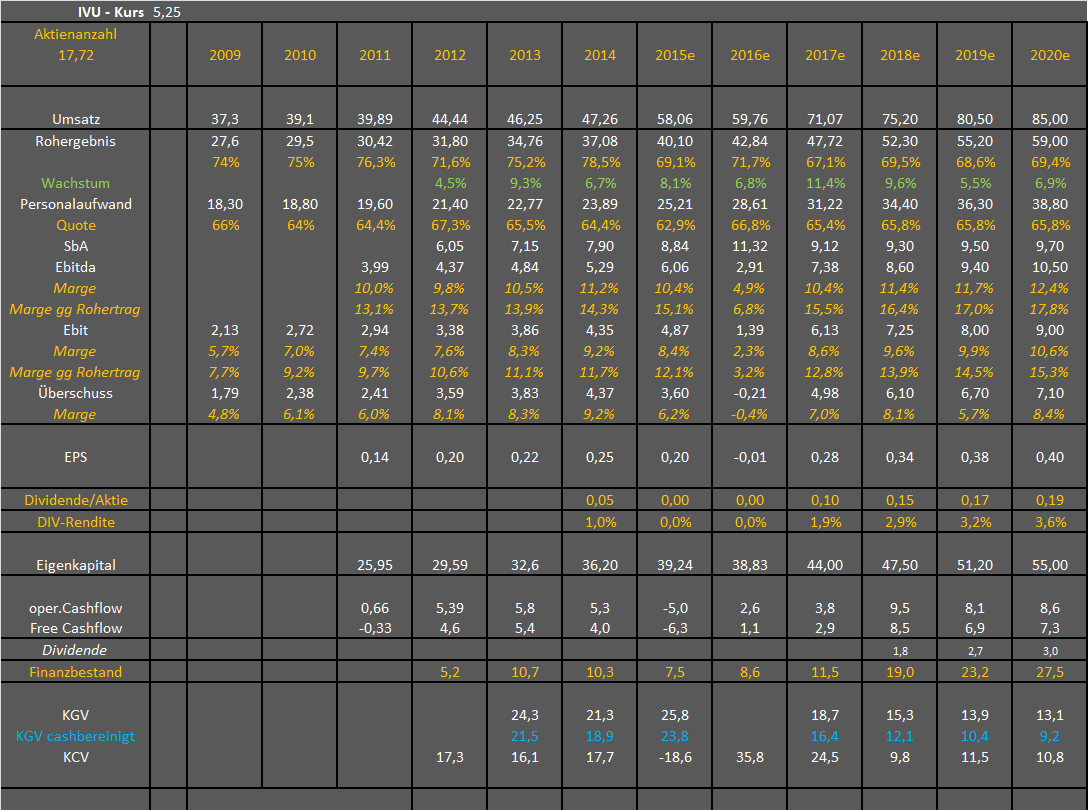The width and height of the screenshot is (1088, 810).
Task: Click the share count value 17,72
Action: [x=76, y=55]
